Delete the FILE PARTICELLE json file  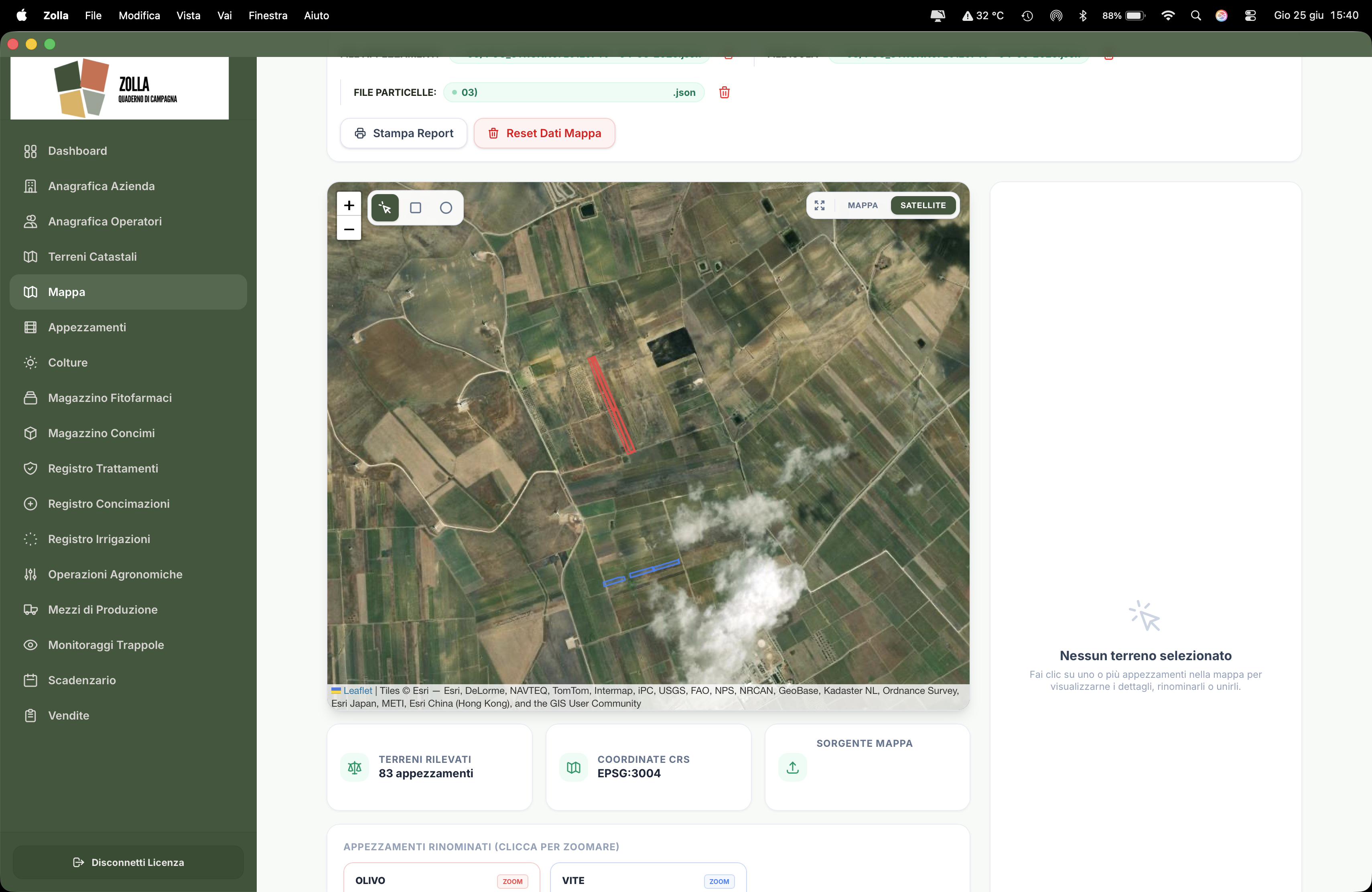[724, 92]
